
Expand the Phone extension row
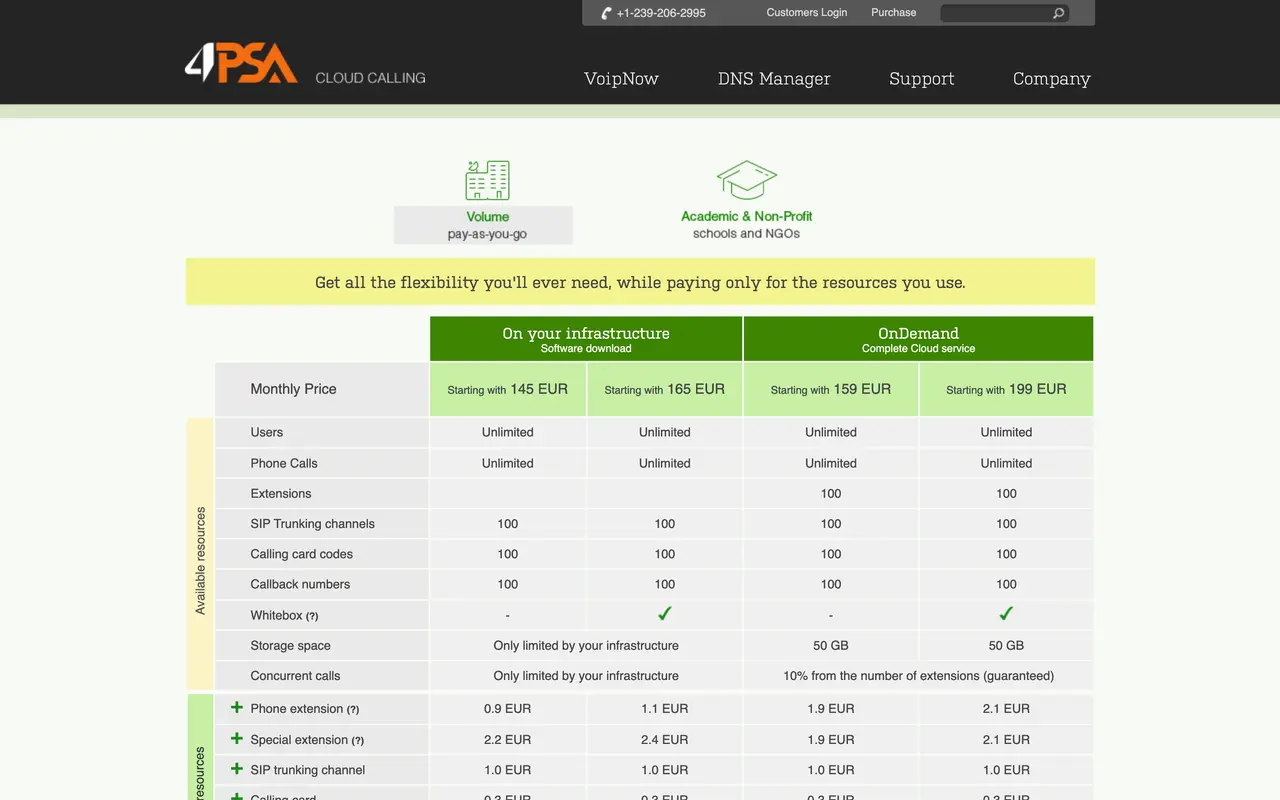[237, 707]
